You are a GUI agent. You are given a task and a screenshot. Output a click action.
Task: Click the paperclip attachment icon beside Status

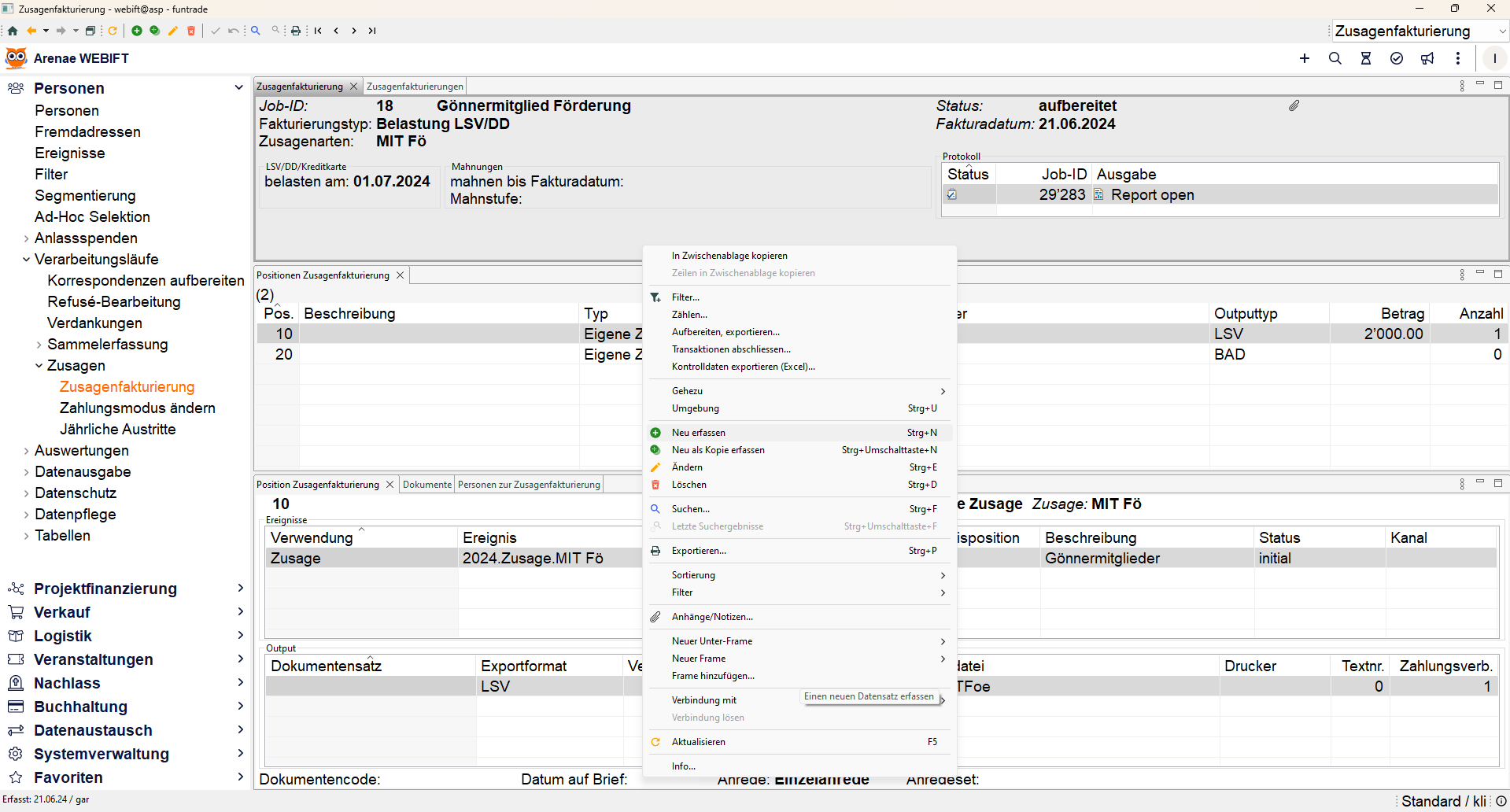(1294, 105)
